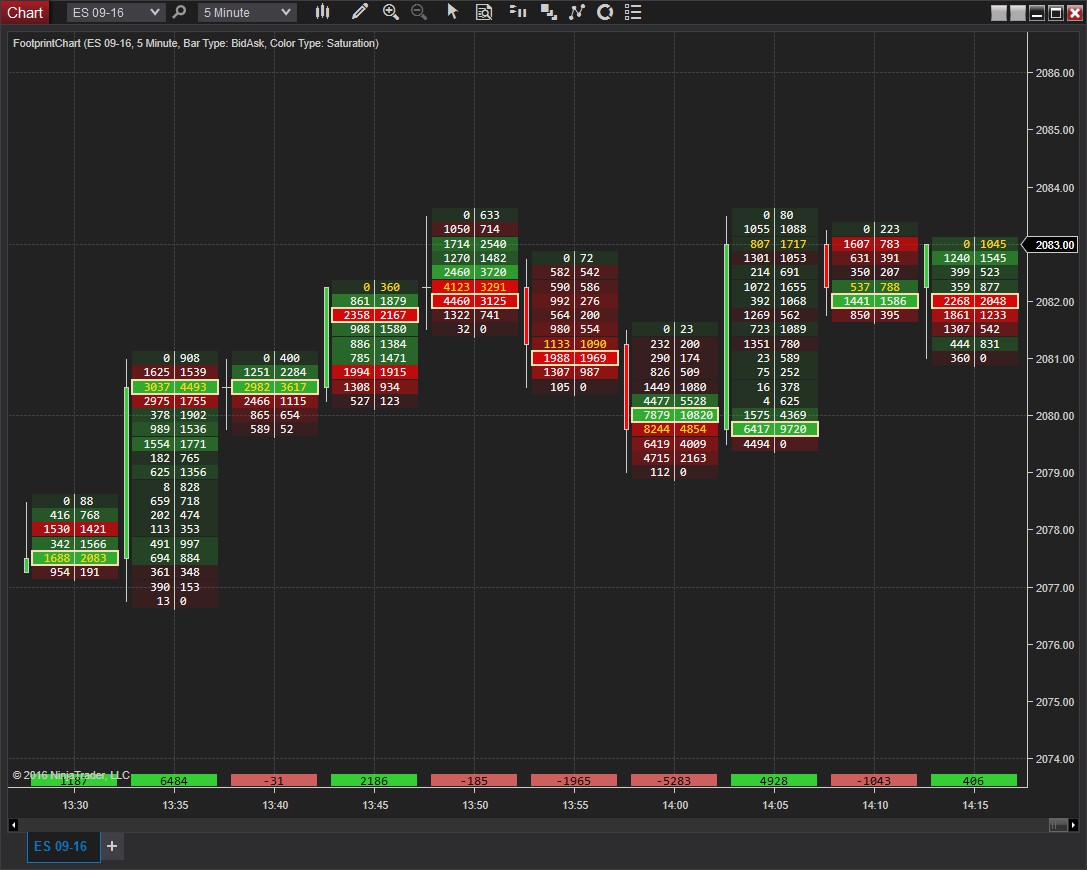
Task: Open the ES 09-16 instrument selector dropdown
Action: pyautogui.click(x=115, y=12)
